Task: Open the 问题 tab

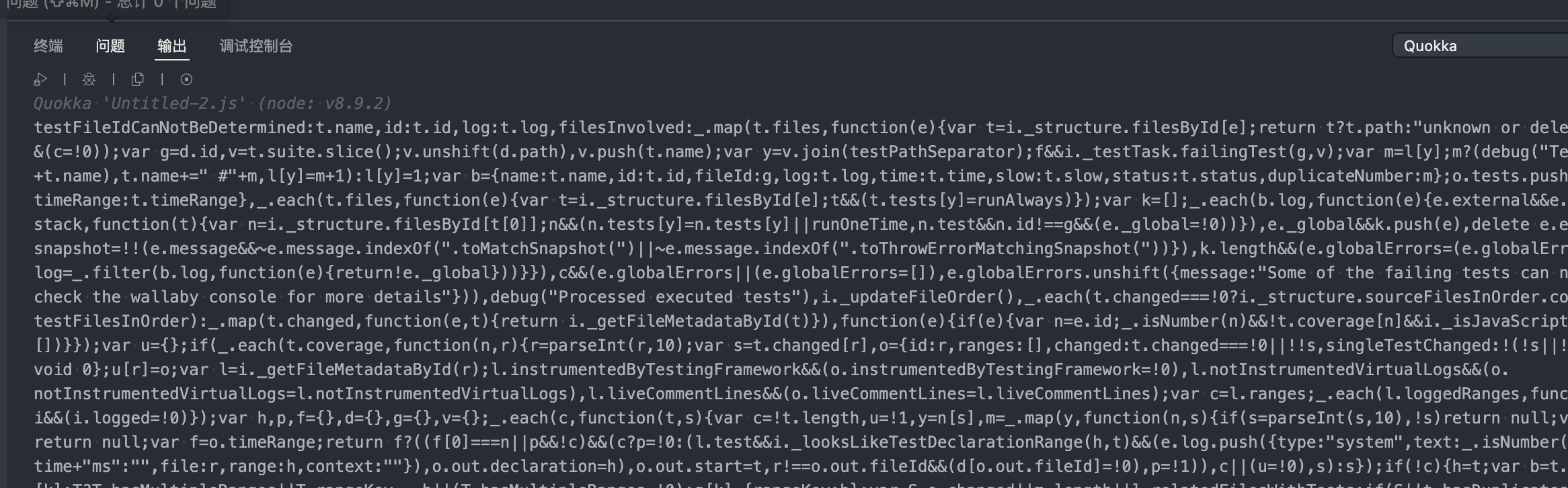Action: pos(110,46)
